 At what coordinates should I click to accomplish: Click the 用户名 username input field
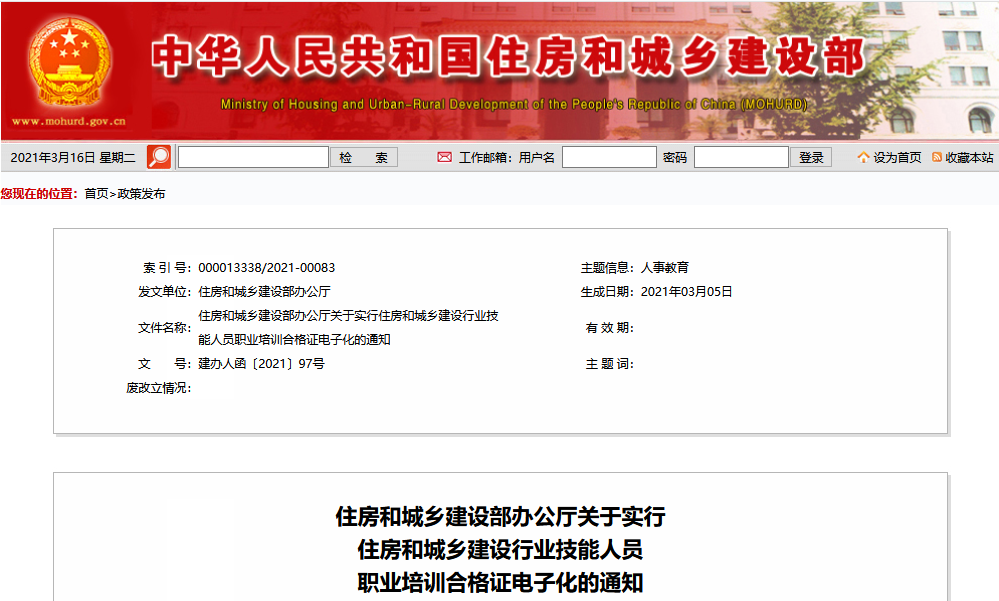click(x=609, y=156)
